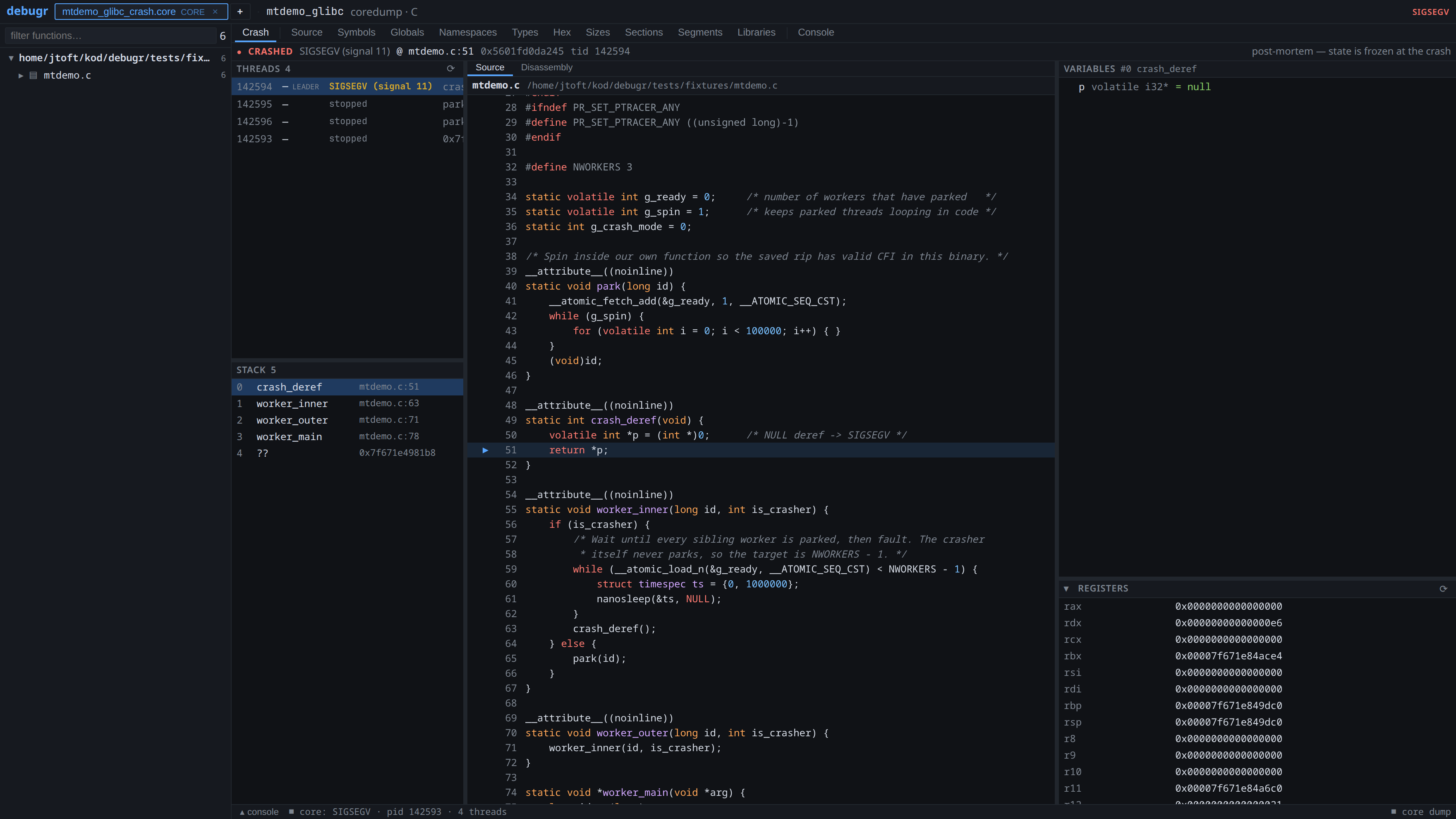Select stack frame 0 crash_deref
The width and height of the screenshot is (1456, 819).
pyautogui.click(x=347, y=387)
